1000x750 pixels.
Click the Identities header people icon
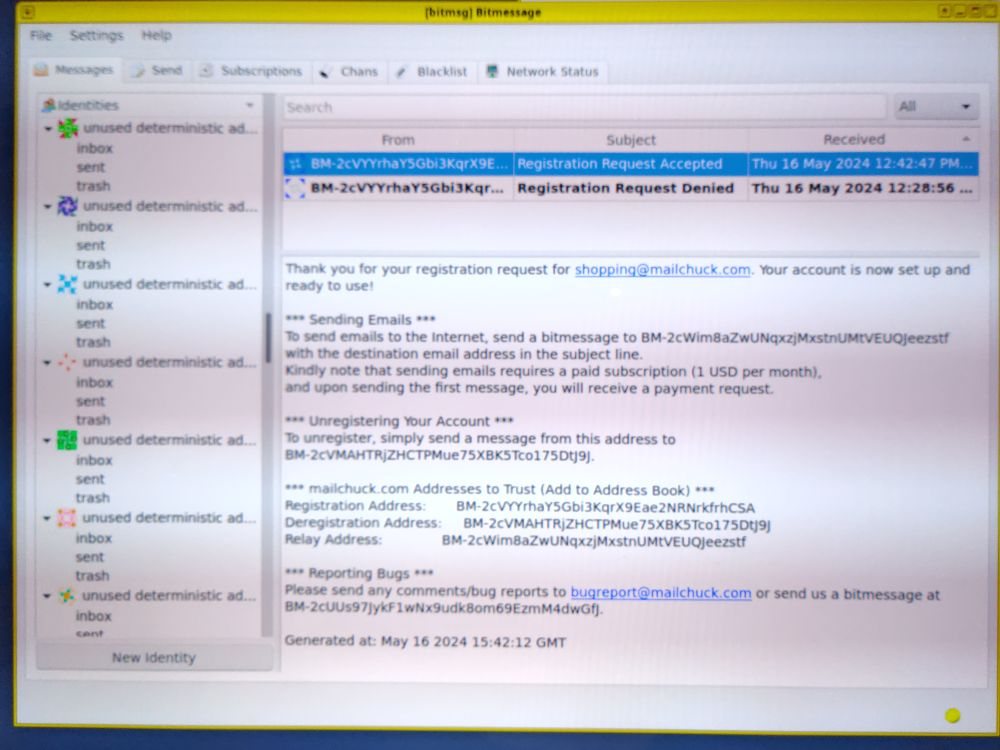coord(49,105)
